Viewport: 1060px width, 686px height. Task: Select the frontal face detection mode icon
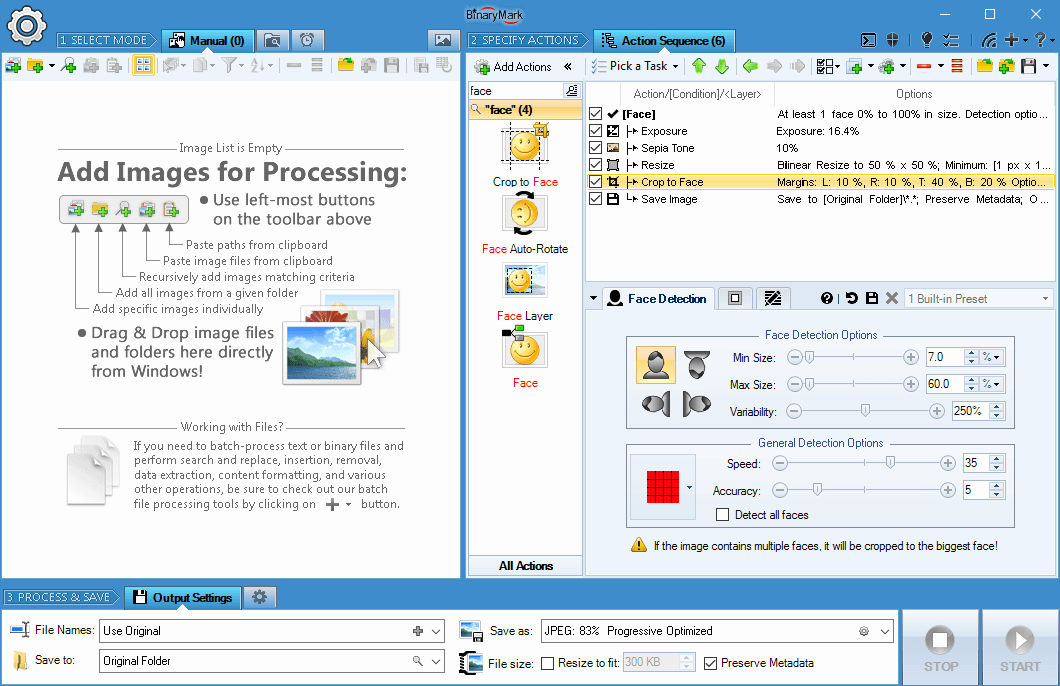point(656,365)
